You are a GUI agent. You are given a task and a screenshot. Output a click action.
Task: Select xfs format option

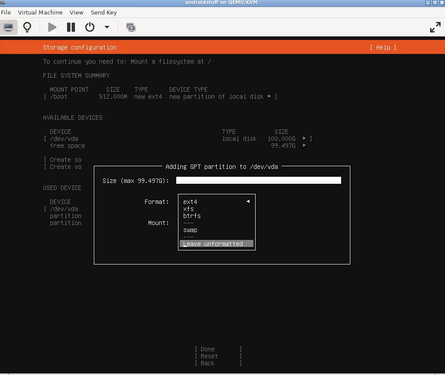pyautogui.click(x=217, y=209)
